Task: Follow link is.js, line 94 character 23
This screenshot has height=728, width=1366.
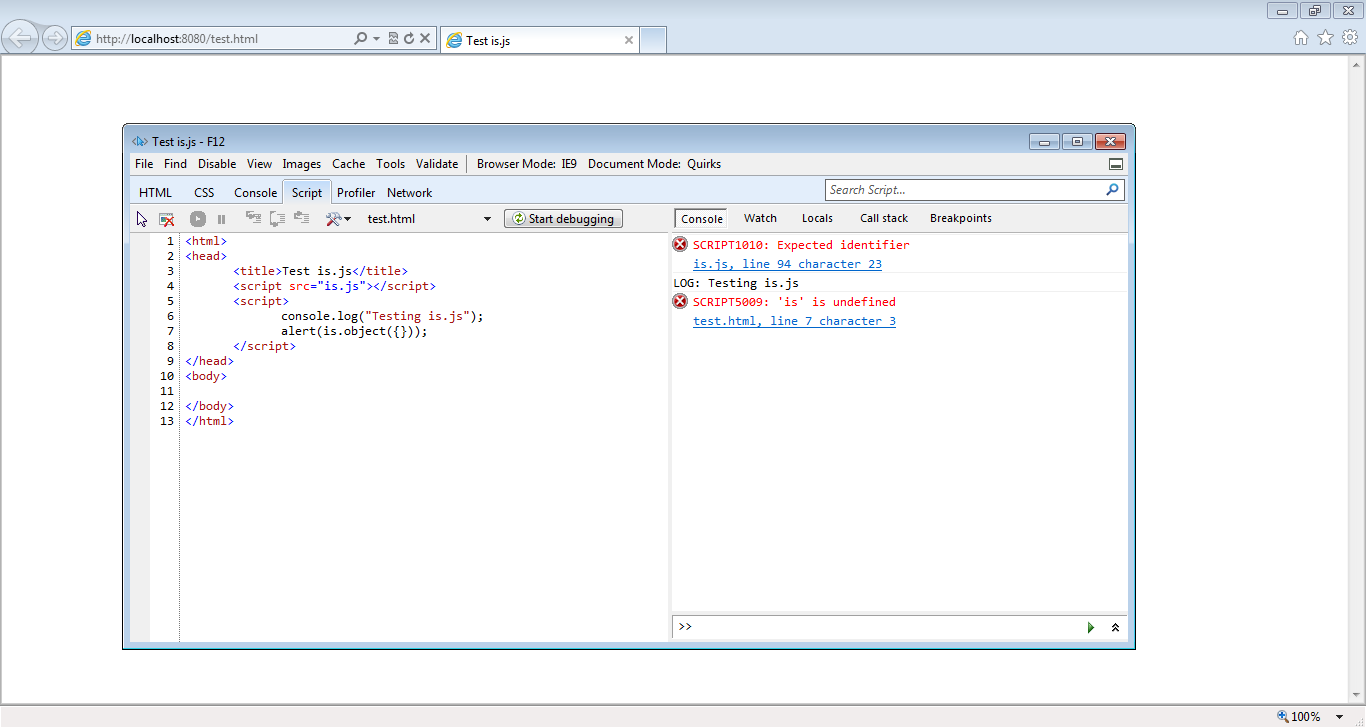Action: pos(787,264)
